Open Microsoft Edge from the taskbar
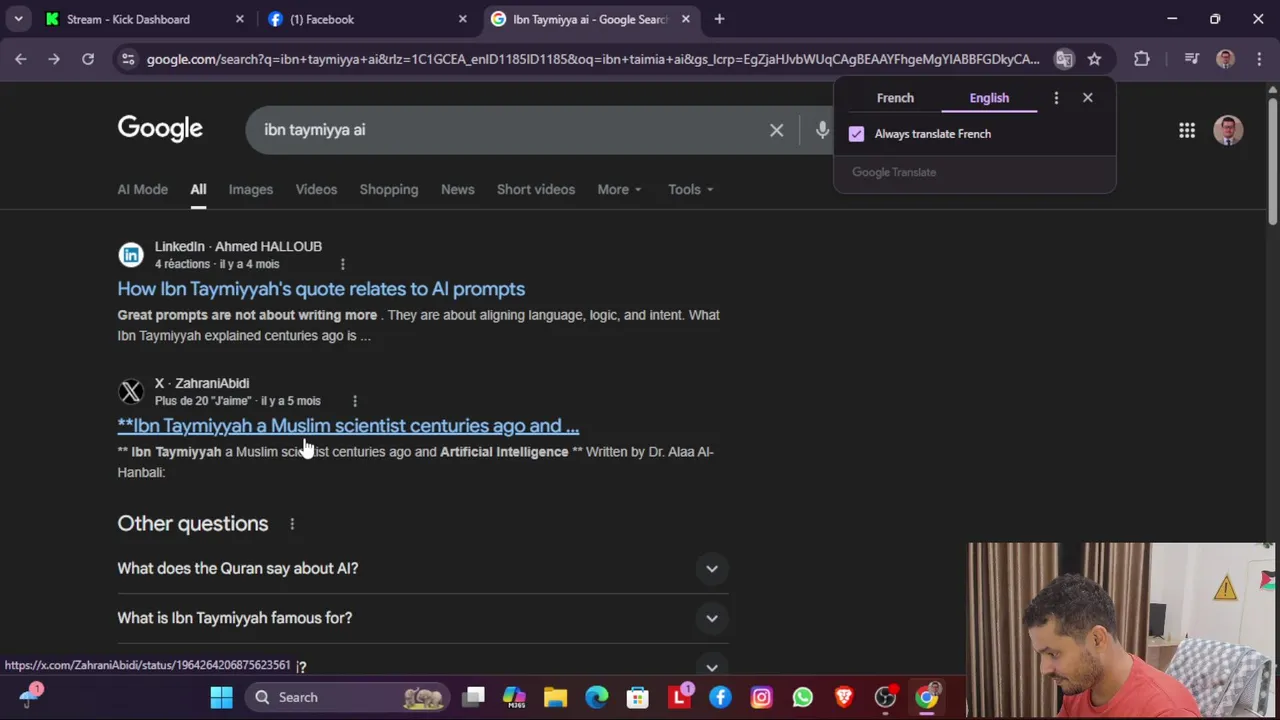Viewport: 1280px width, 720px height. coord(596,697)
